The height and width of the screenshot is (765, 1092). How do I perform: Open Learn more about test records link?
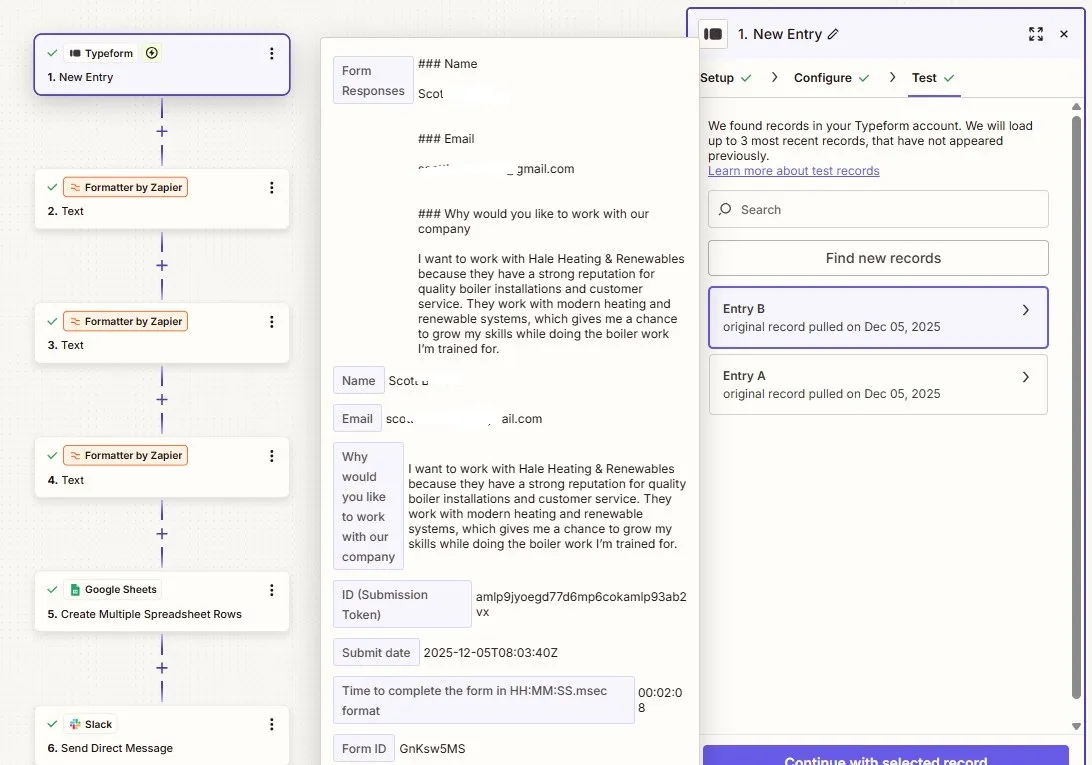click(x=793, y=171)
